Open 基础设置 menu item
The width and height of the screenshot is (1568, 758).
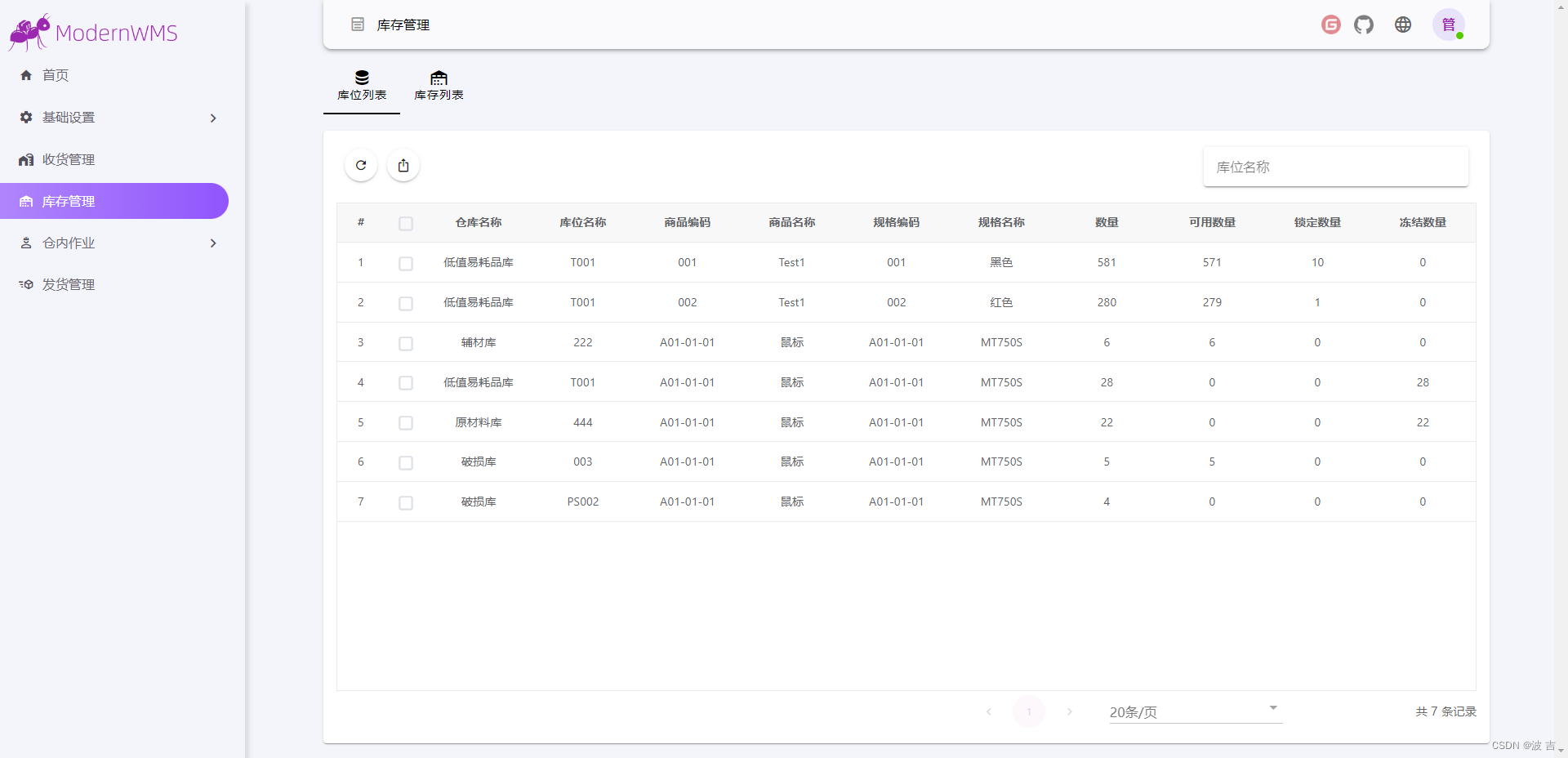pyautogui.click(x=114, y=118)
